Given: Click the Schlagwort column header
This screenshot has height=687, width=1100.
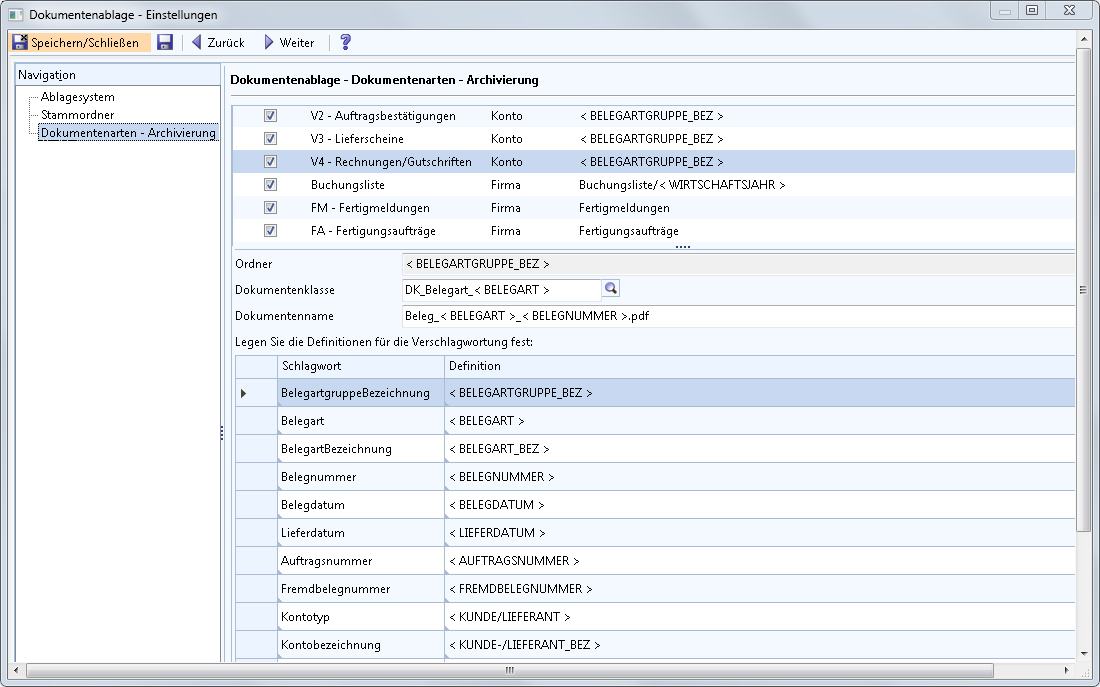Looking at the screenshot, I should [360, 366].
